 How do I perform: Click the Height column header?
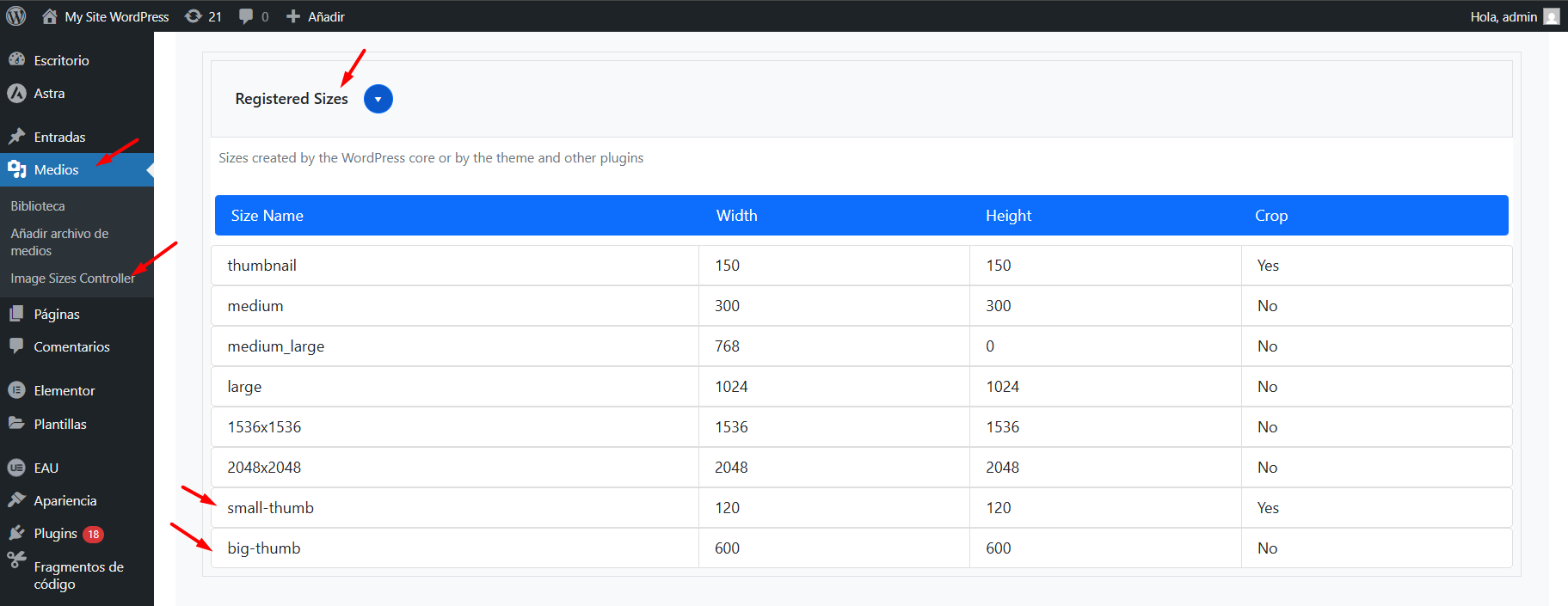(x=1008, y=216)
